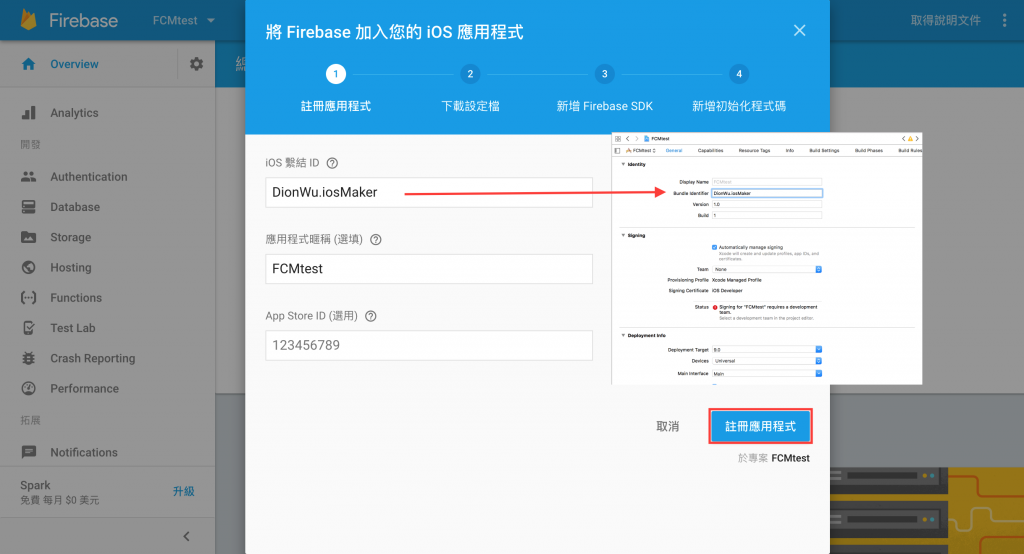The image size is (1024, 554).
Task: Click the Authentication people icon
Action: coord(29,176)
